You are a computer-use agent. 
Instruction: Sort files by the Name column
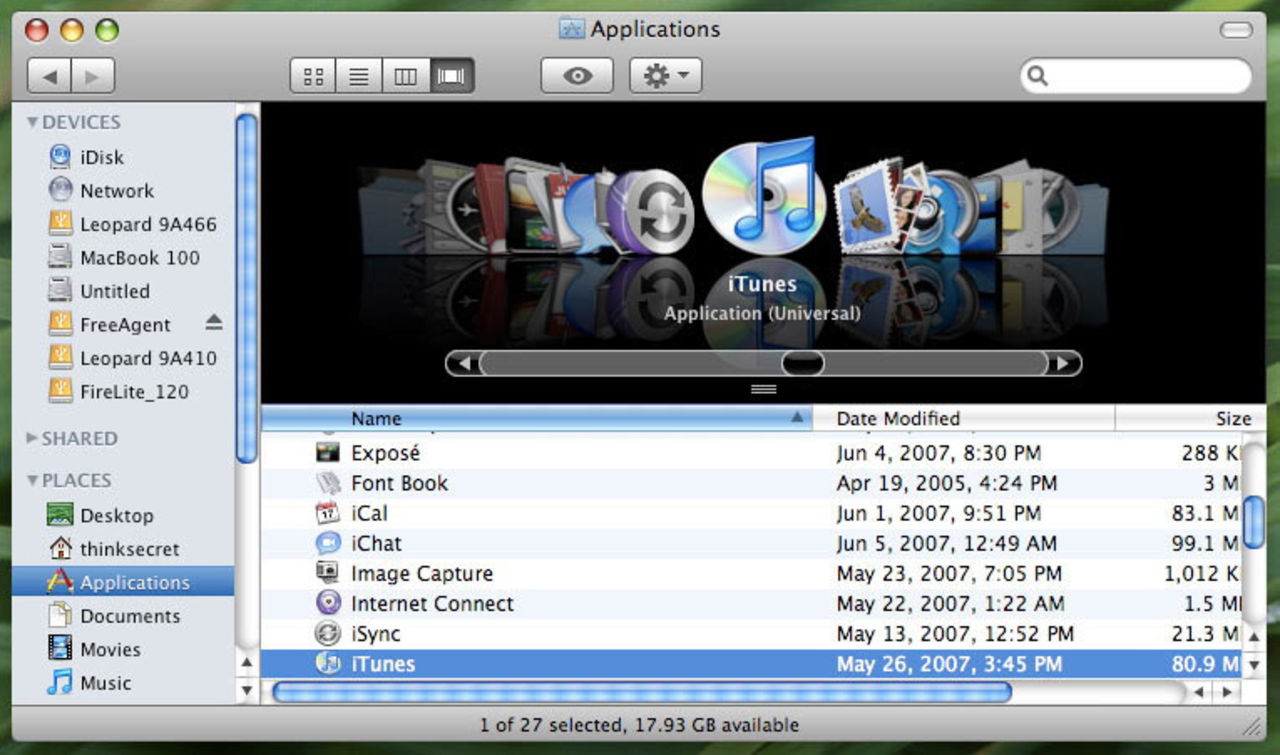376,418
